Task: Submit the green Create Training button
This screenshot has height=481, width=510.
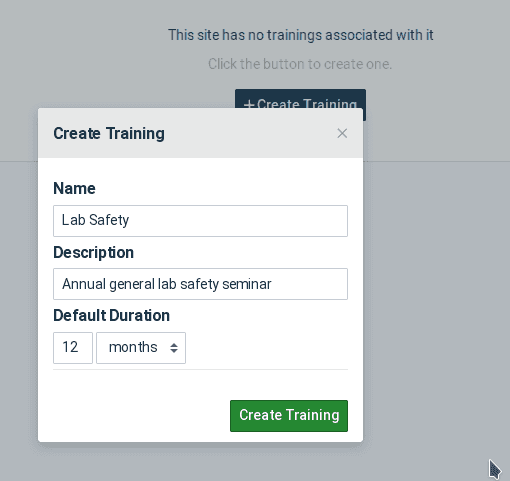Action: (289, 416)
